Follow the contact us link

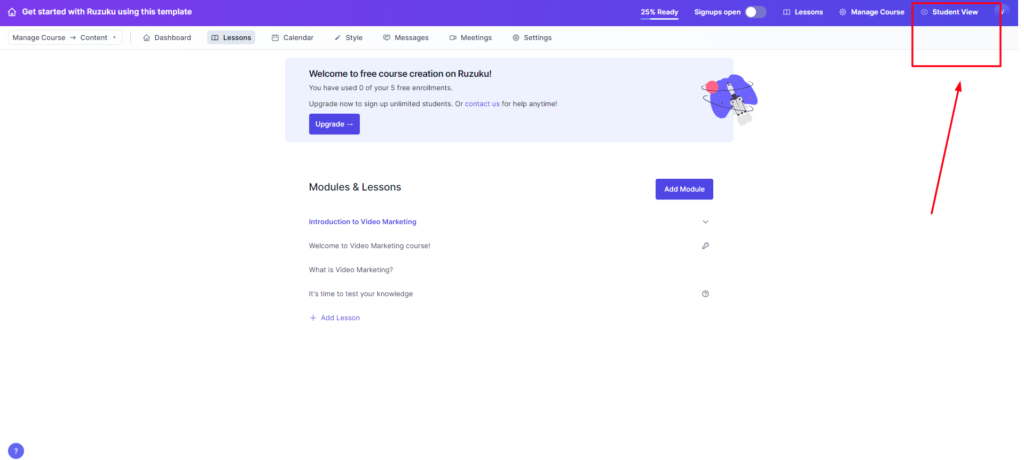tap(482, 104)
